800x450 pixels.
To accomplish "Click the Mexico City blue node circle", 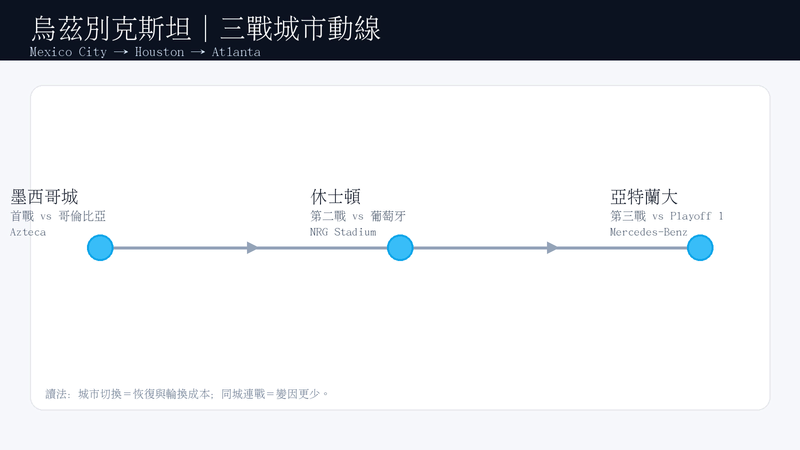I will point(100,248).
